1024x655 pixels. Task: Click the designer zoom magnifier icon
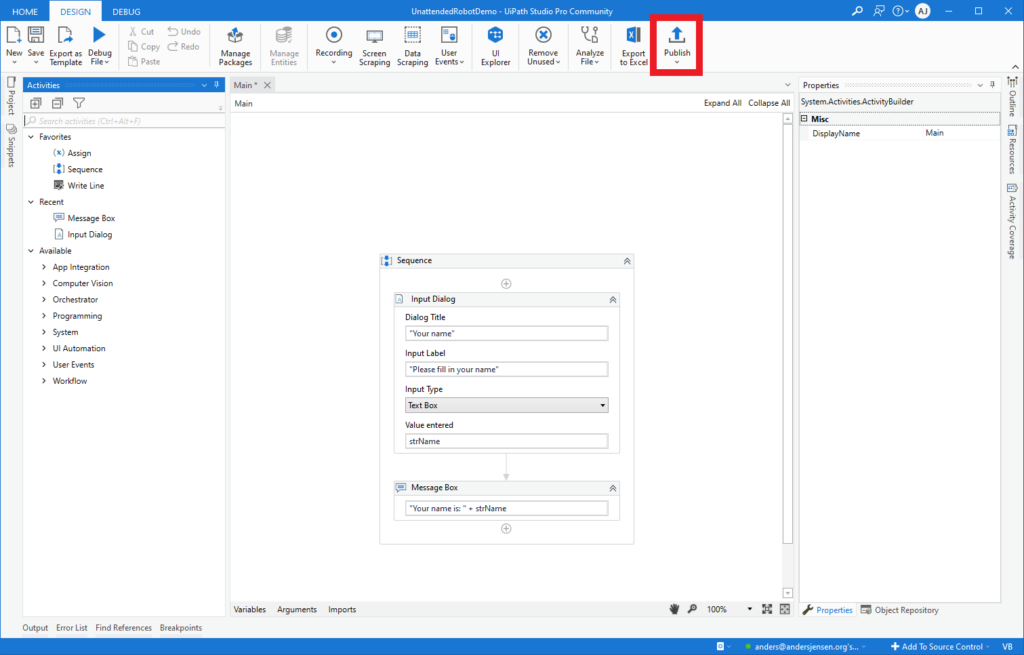(692, 609)
